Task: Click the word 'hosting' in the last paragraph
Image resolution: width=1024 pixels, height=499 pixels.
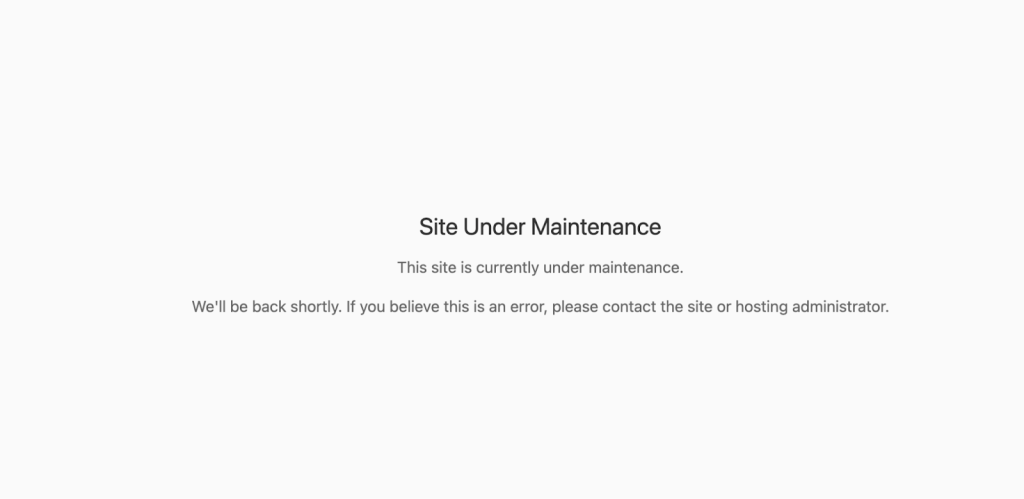Action: 761,307
